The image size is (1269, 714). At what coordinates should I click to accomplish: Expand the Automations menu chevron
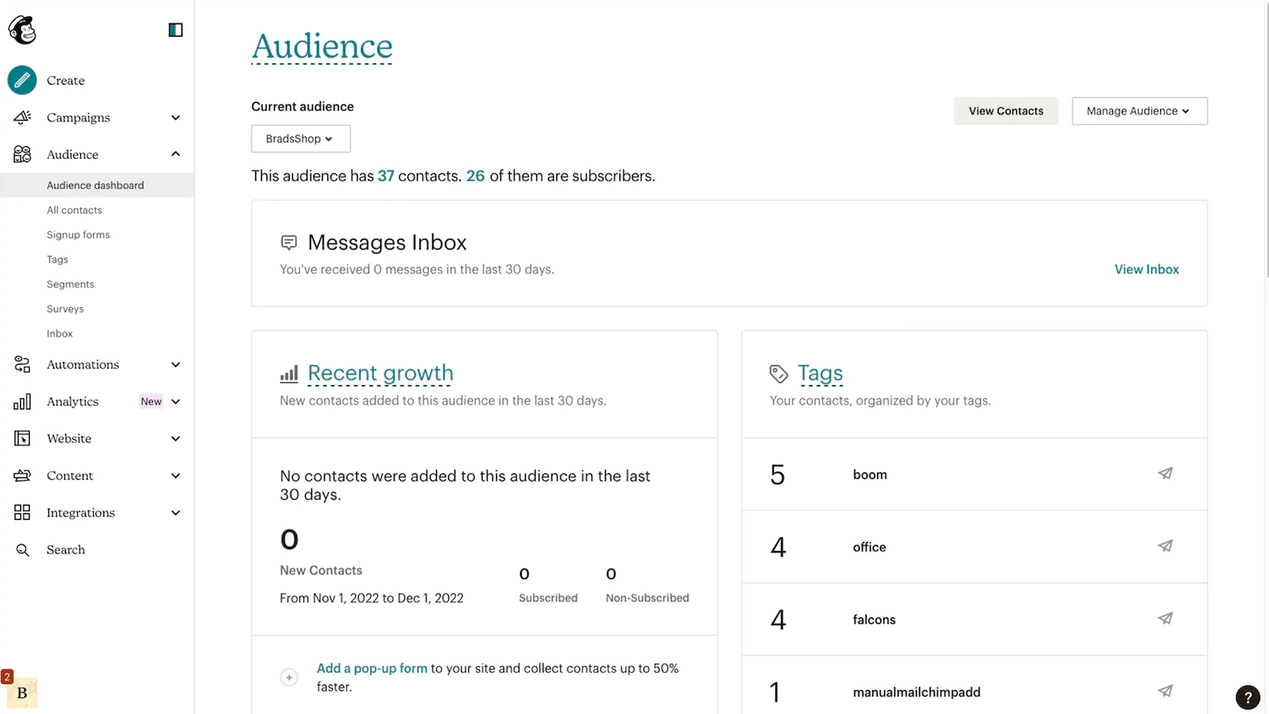[175, 364]
